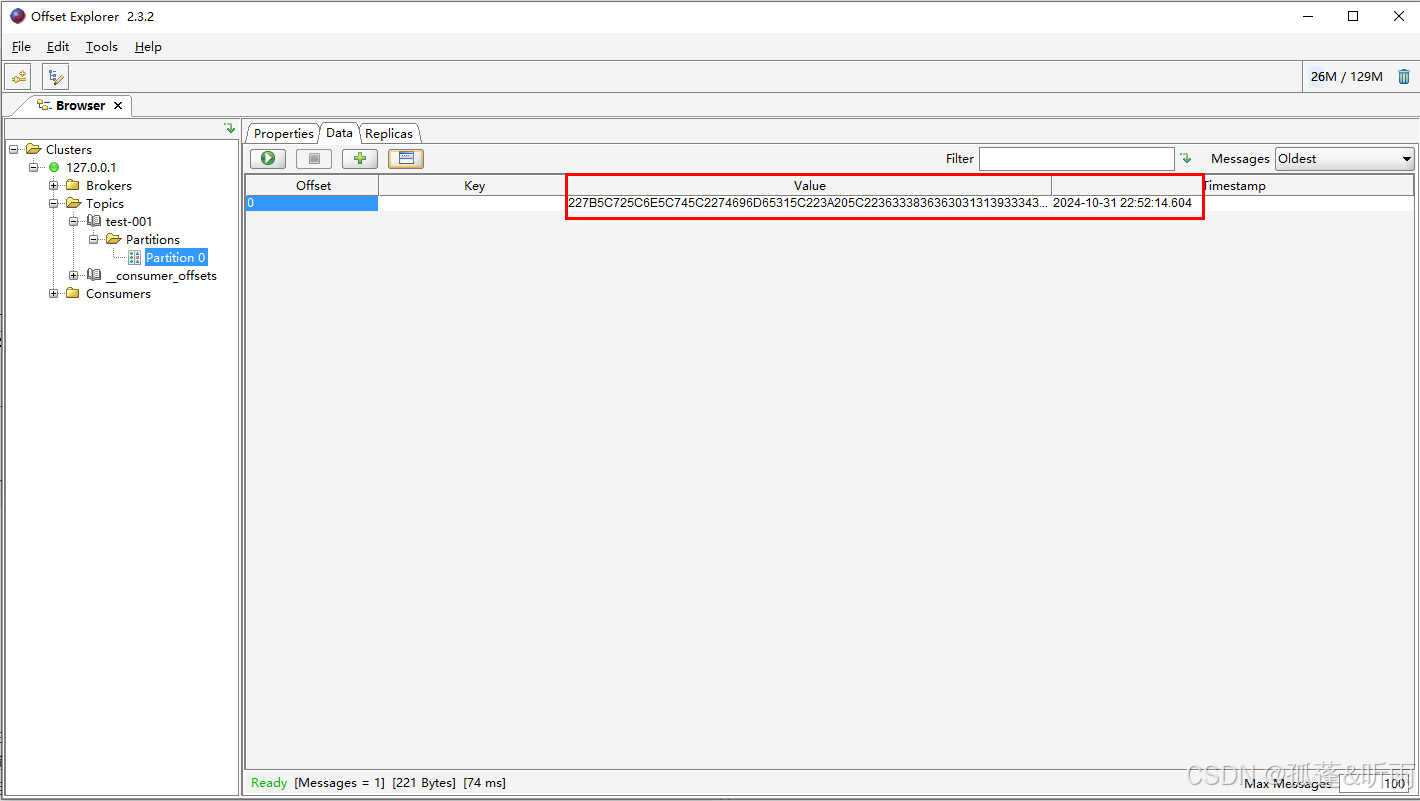Click green status dot of 127.0.0.1
This screenshot has height=801, width=1420.
[54, 167]
